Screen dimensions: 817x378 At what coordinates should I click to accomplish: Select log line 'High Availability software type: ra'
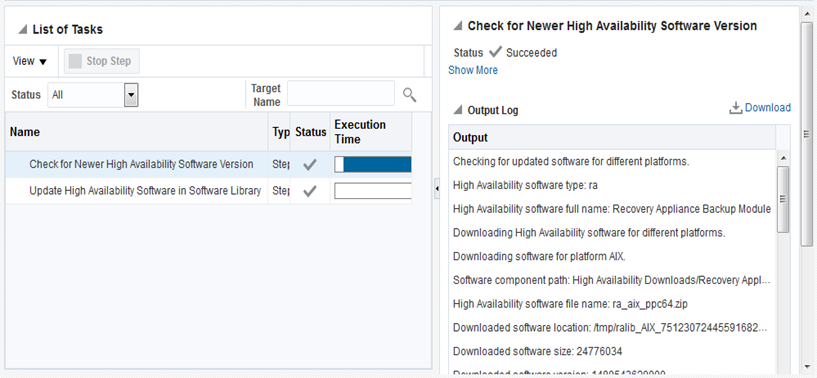(x=525, y=185)
